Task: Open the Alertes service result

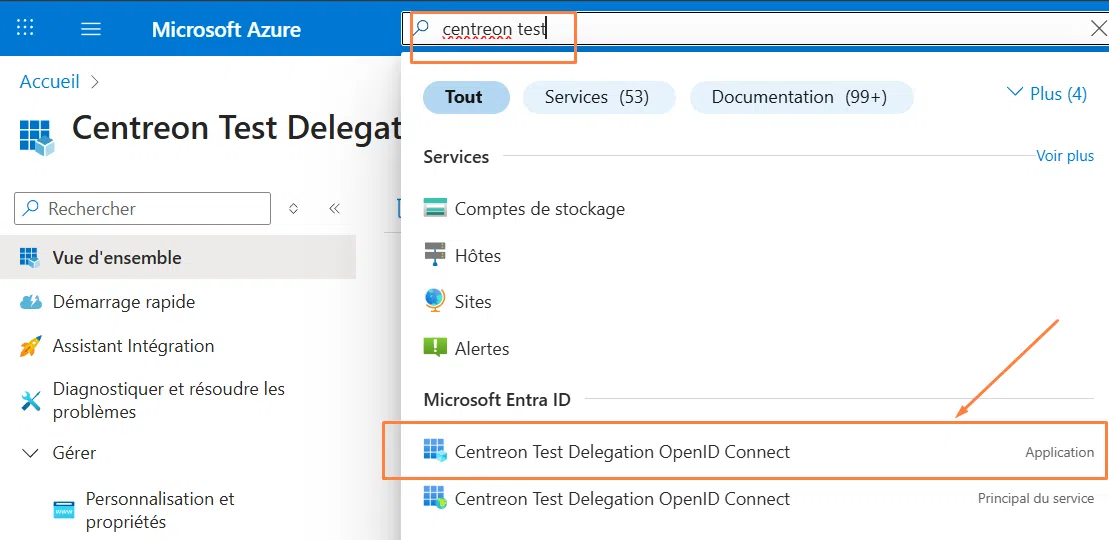Action: (x=481, y=349)
